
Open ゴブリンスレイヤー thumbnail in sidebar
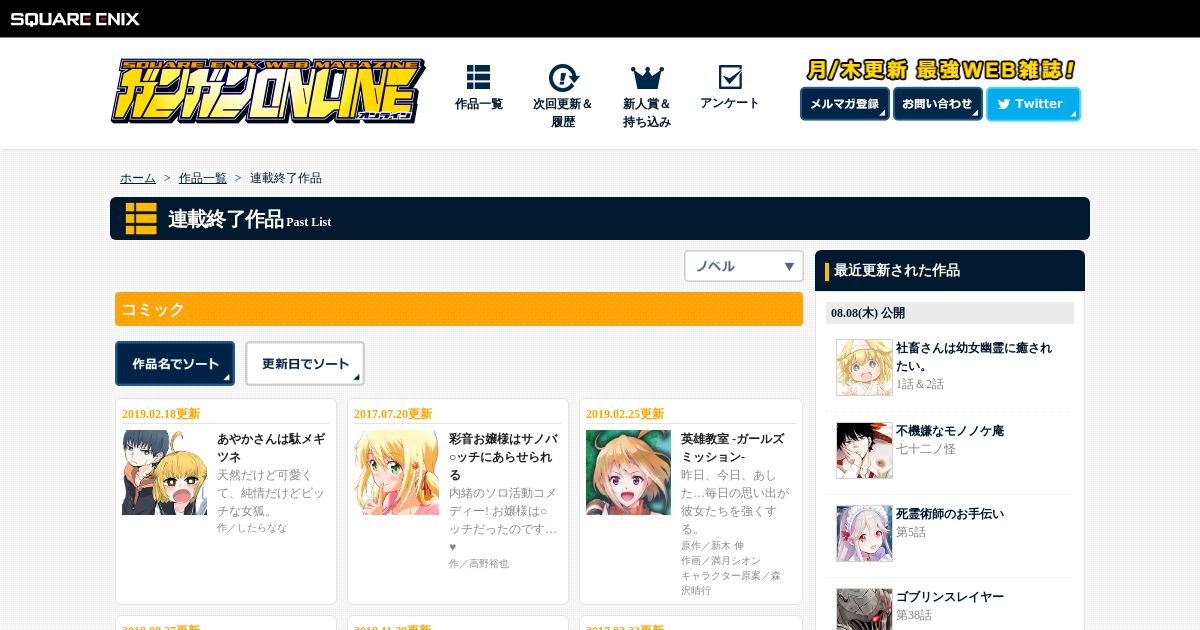(864, 609)
